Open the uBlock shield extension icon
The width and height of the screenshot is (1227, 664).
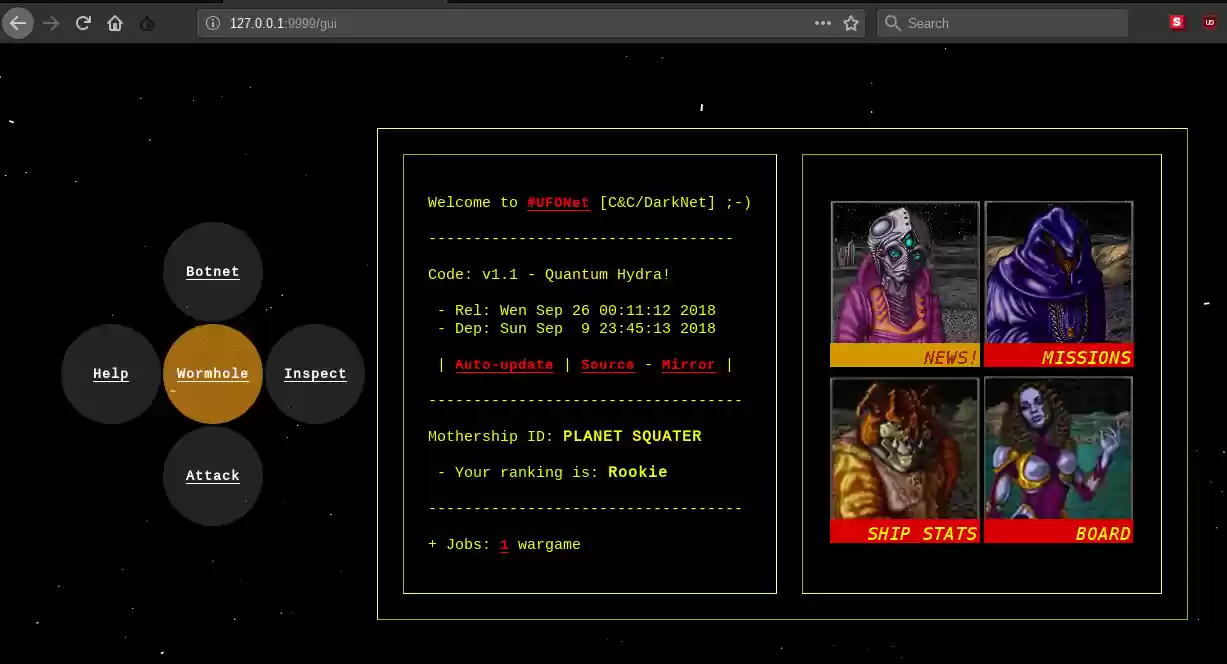click(1210, 22)
